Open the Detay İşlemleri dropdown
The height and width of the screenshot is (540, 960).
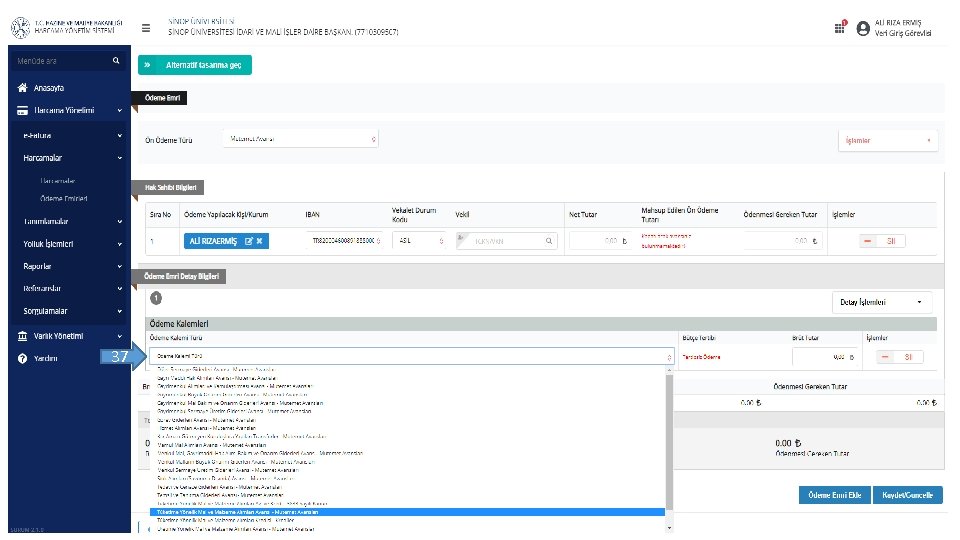tap(882, 302)
